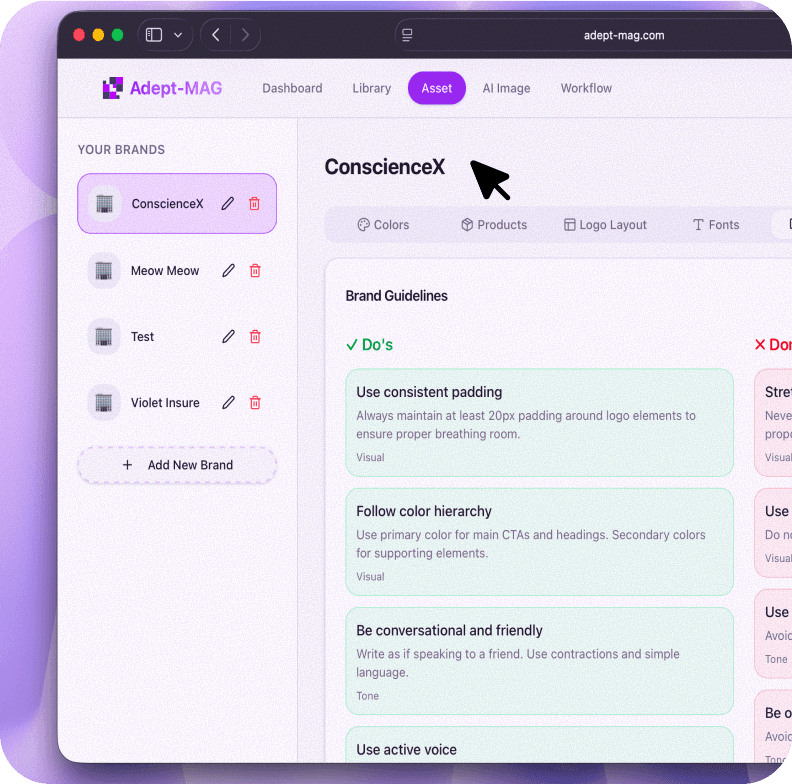Toggle the browser sidebar panel icon

(x=154, y=35)
